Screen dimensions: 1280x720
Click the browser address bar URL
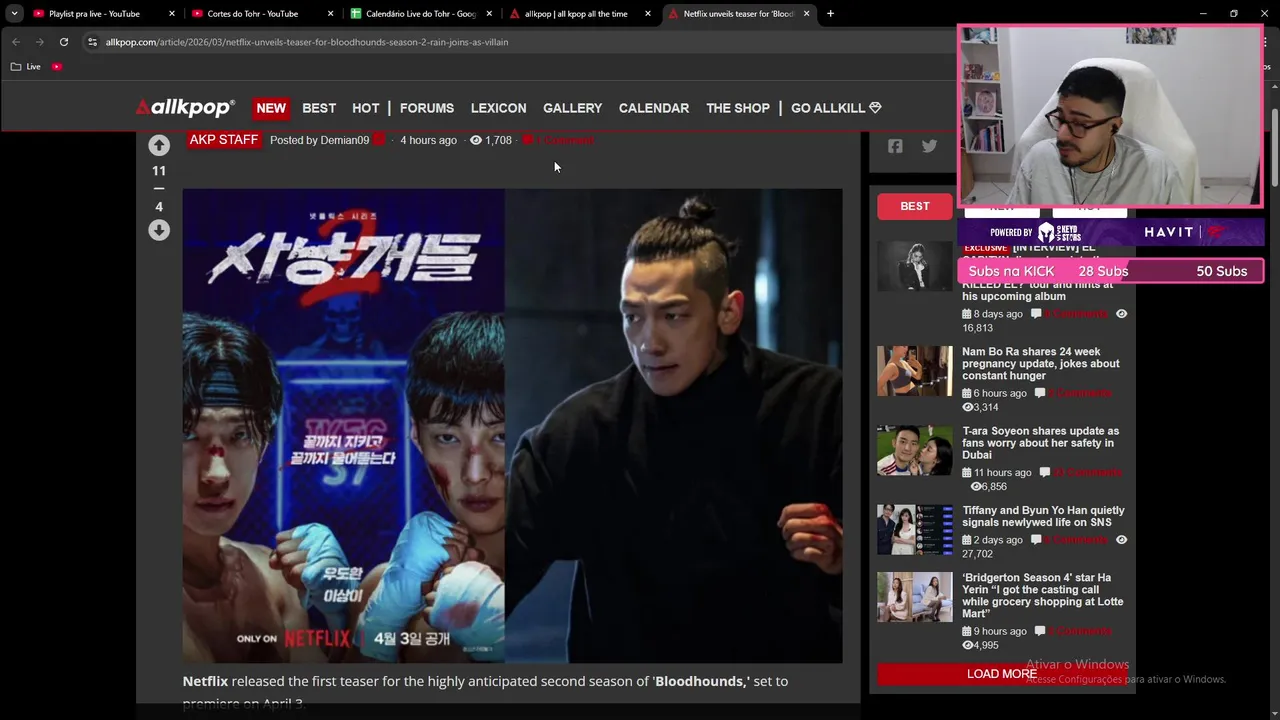point(307,42)
